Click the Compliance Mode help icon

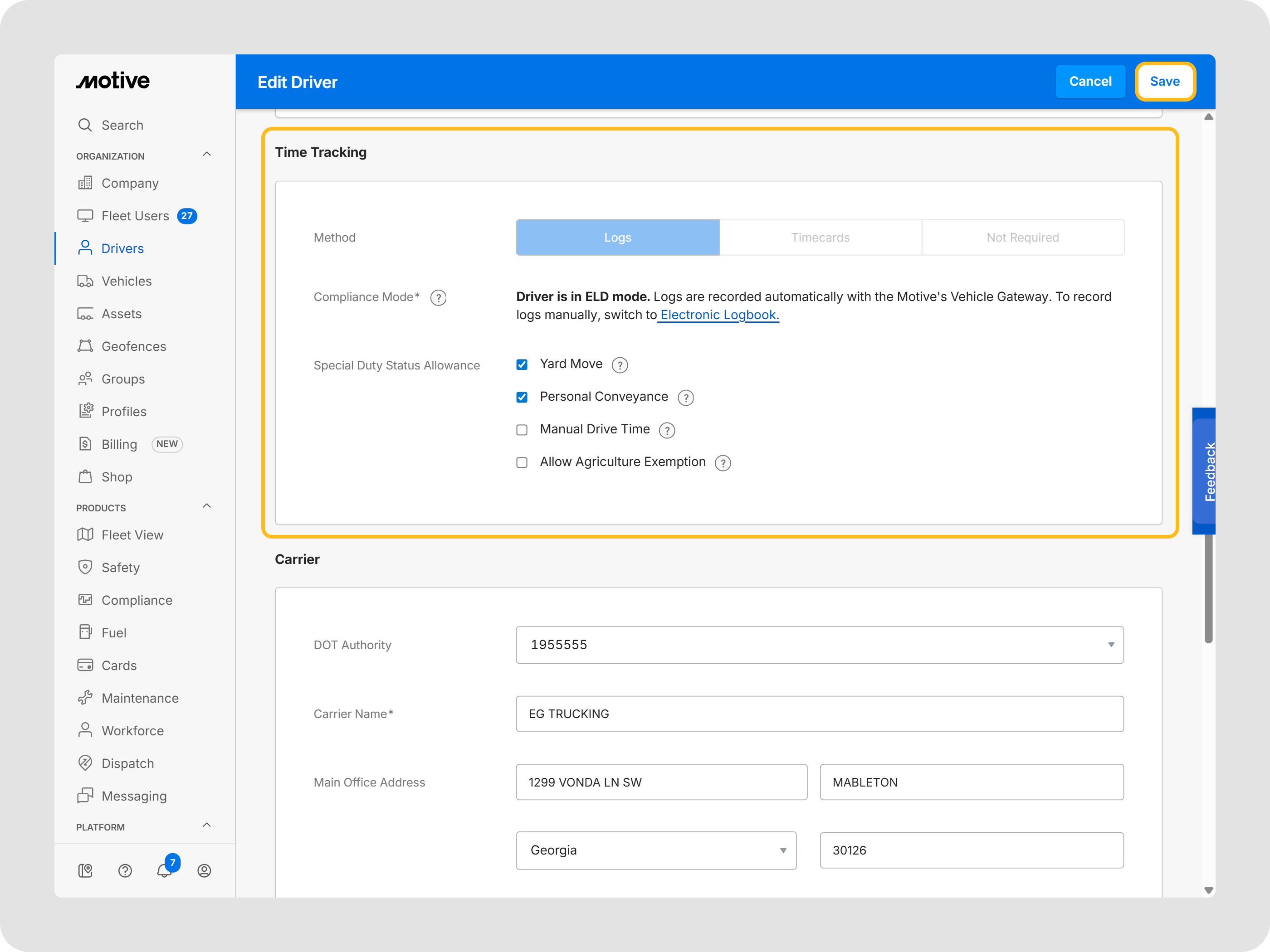tap(438, 298)
